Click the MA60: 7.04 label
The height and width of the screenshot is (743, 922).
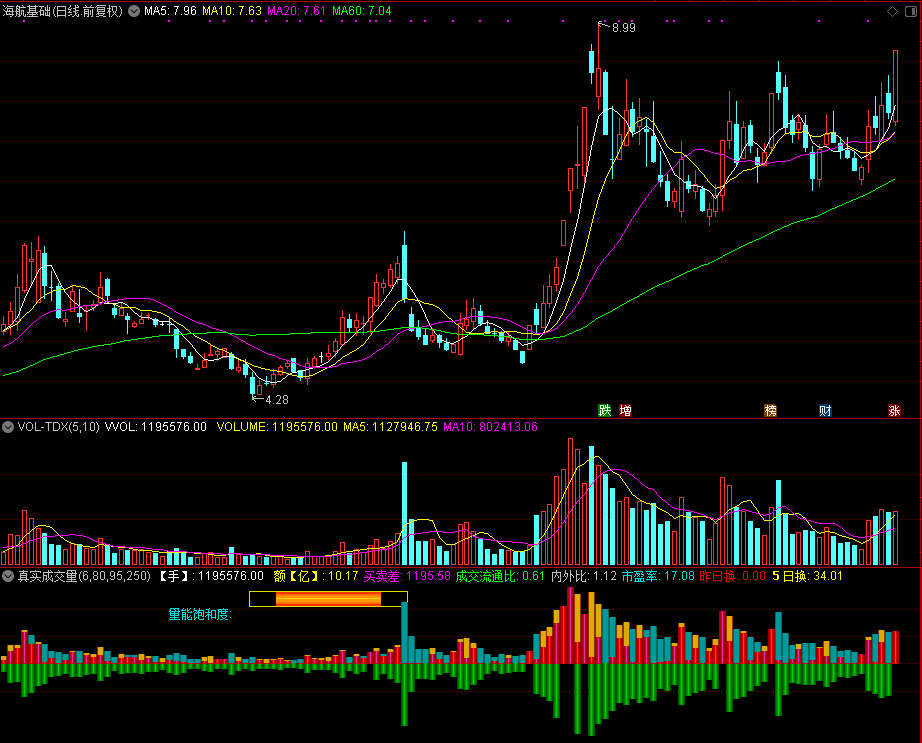click(362, 11)
